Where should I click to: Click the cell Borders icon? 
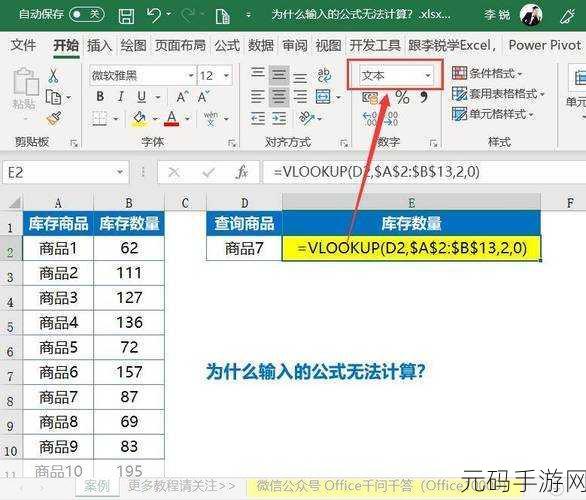(x=100, y=119)
